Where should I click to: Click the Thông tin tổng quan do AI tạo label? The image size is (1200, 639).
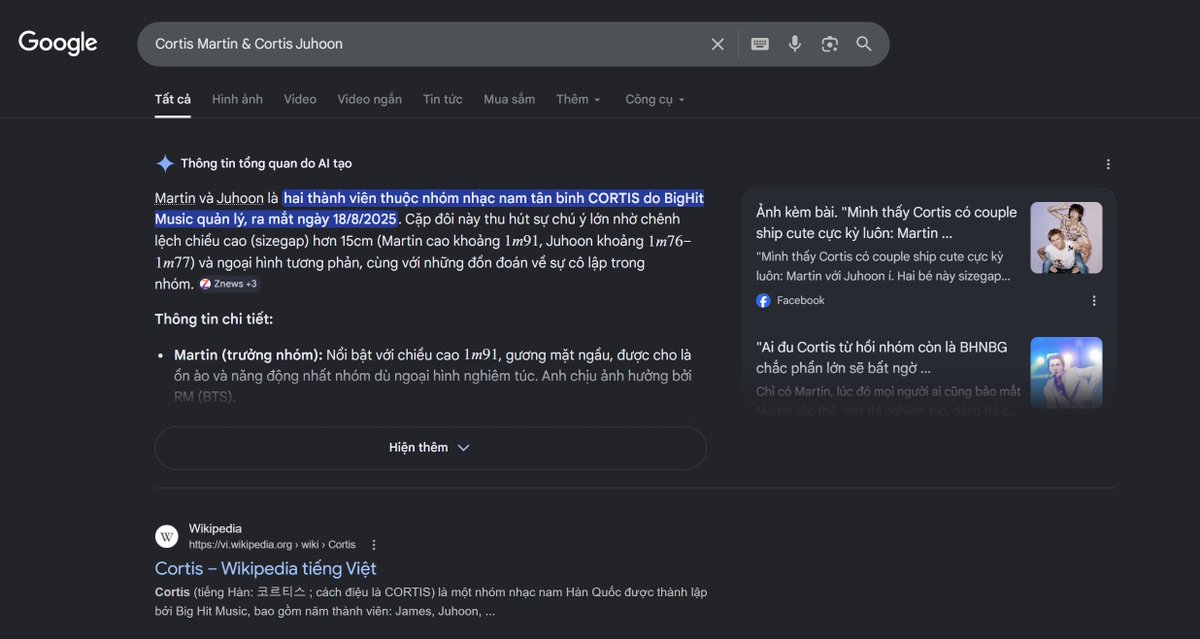tap(266, 163)
